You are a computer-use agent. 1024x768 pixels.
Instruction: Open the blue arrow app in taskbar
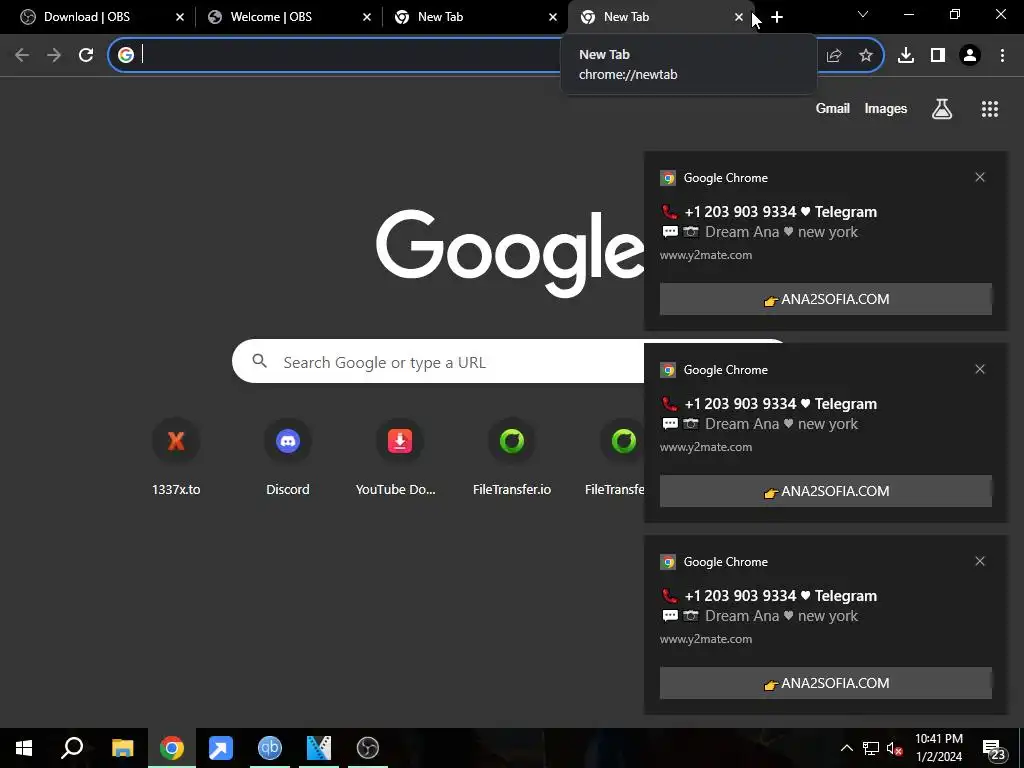click(x=221, y=748)
